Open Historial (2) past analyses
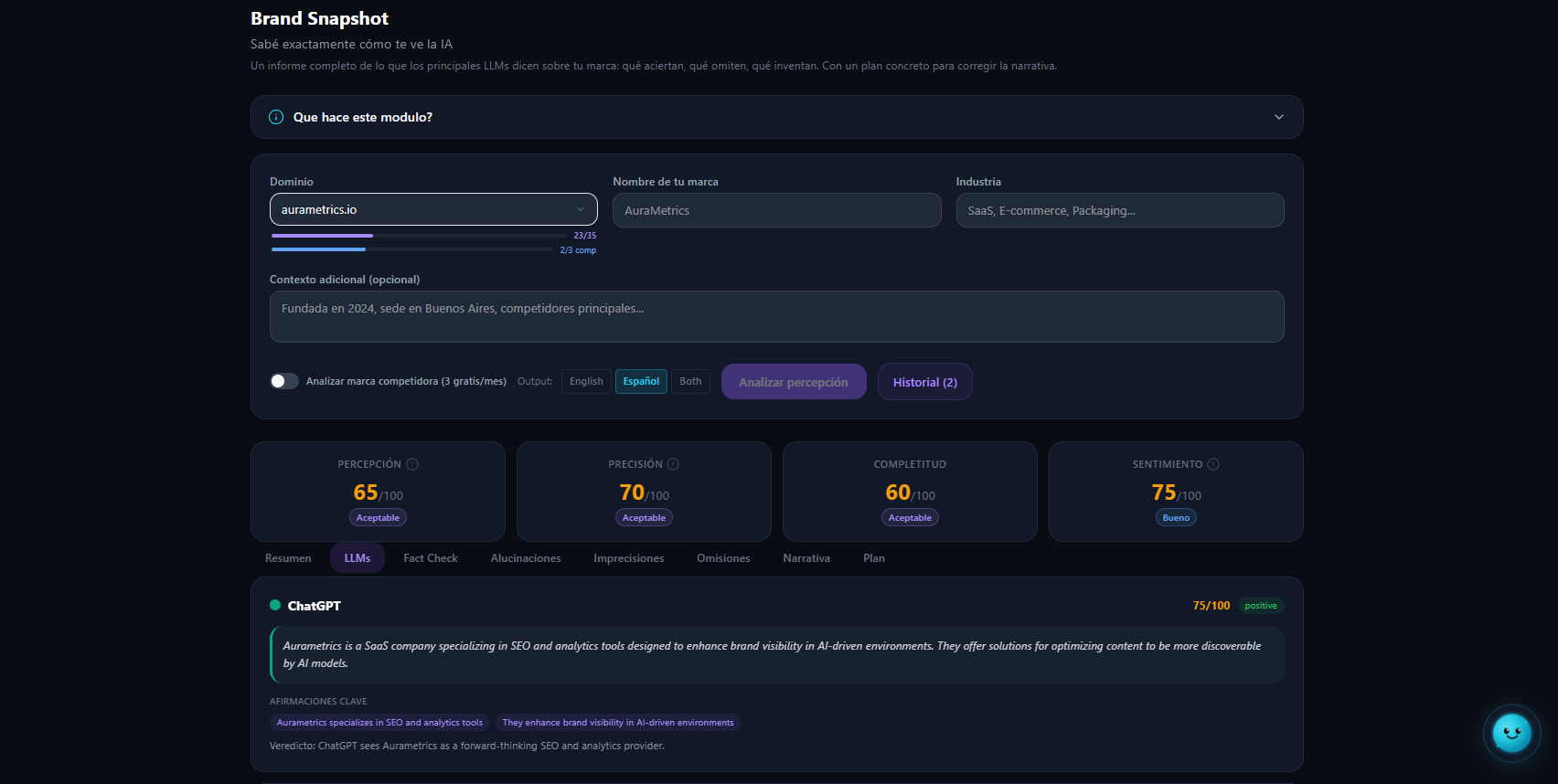This screenshot has height=784, width=1558. click(x=924, y=382)
